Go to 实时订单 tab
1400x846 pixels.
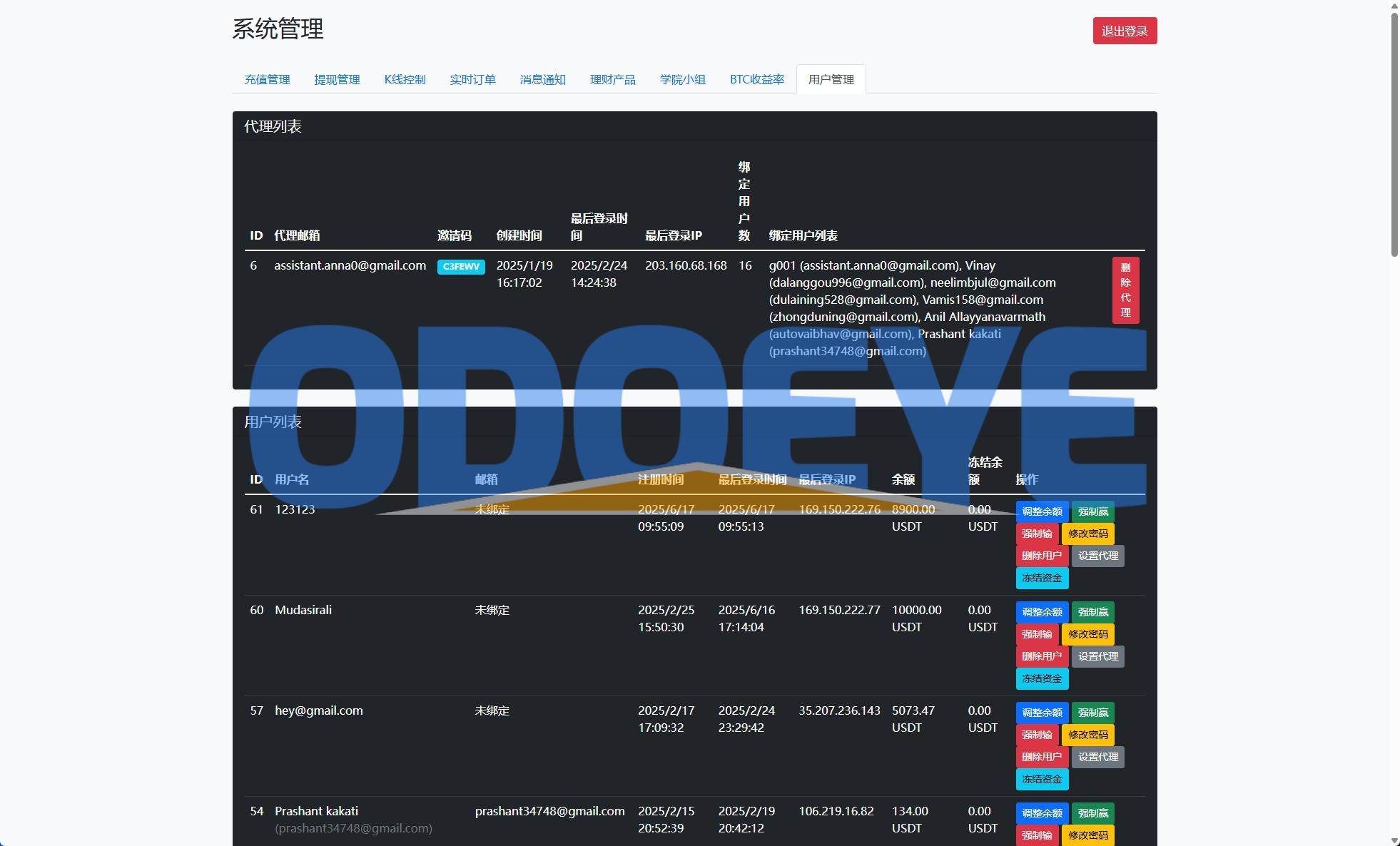[x=472, y=79]
